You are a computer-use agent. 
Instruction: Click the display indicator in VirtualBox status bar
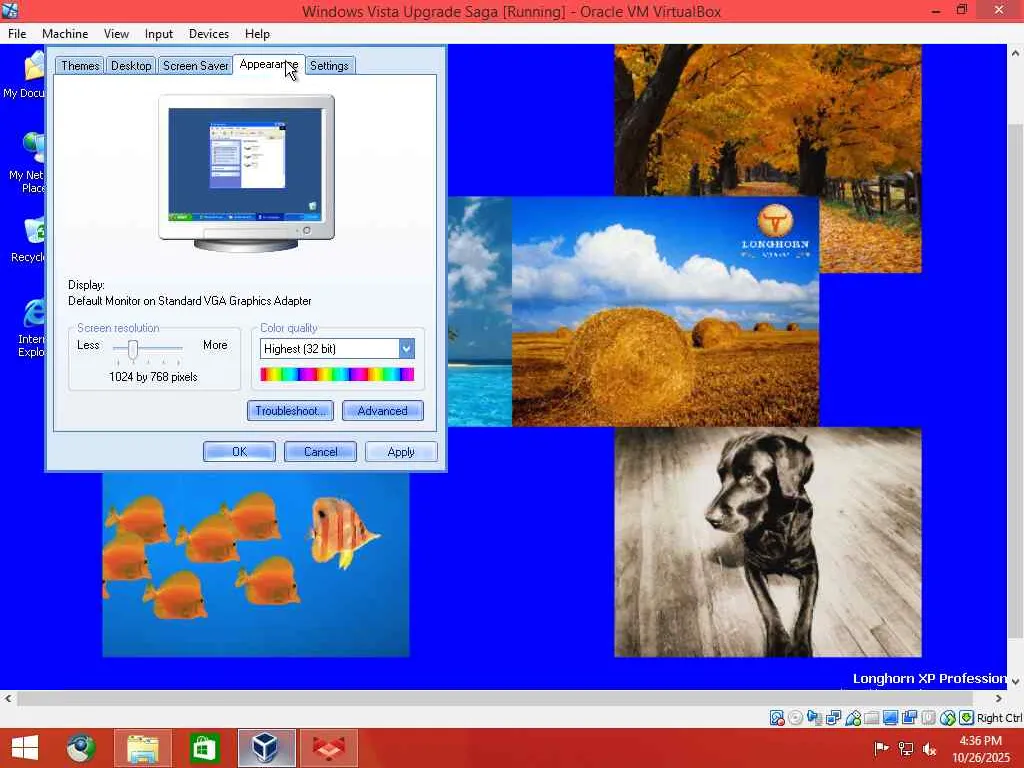click(x=890, y=718)
